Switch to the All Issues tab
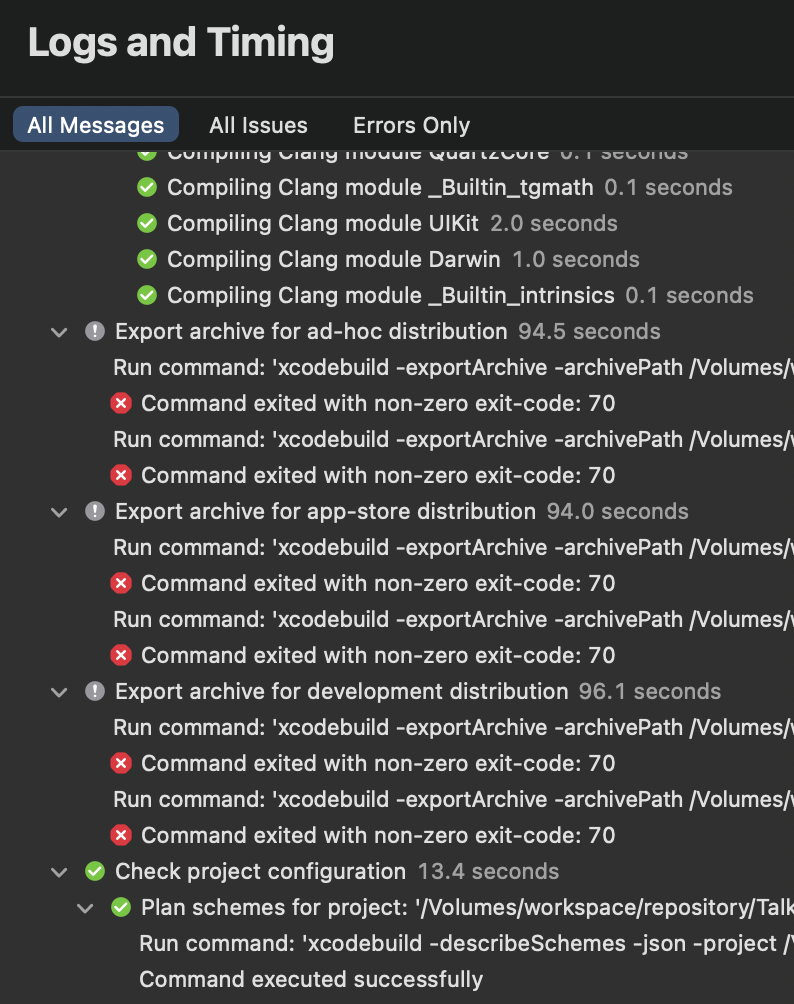The width and height of the screenshot is (794, 1004). pyautogui.click(x=258, y=125)
